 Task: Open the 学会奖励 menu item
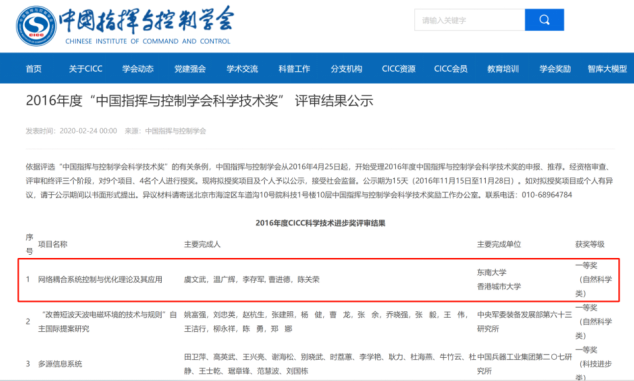tap(555, 69)
